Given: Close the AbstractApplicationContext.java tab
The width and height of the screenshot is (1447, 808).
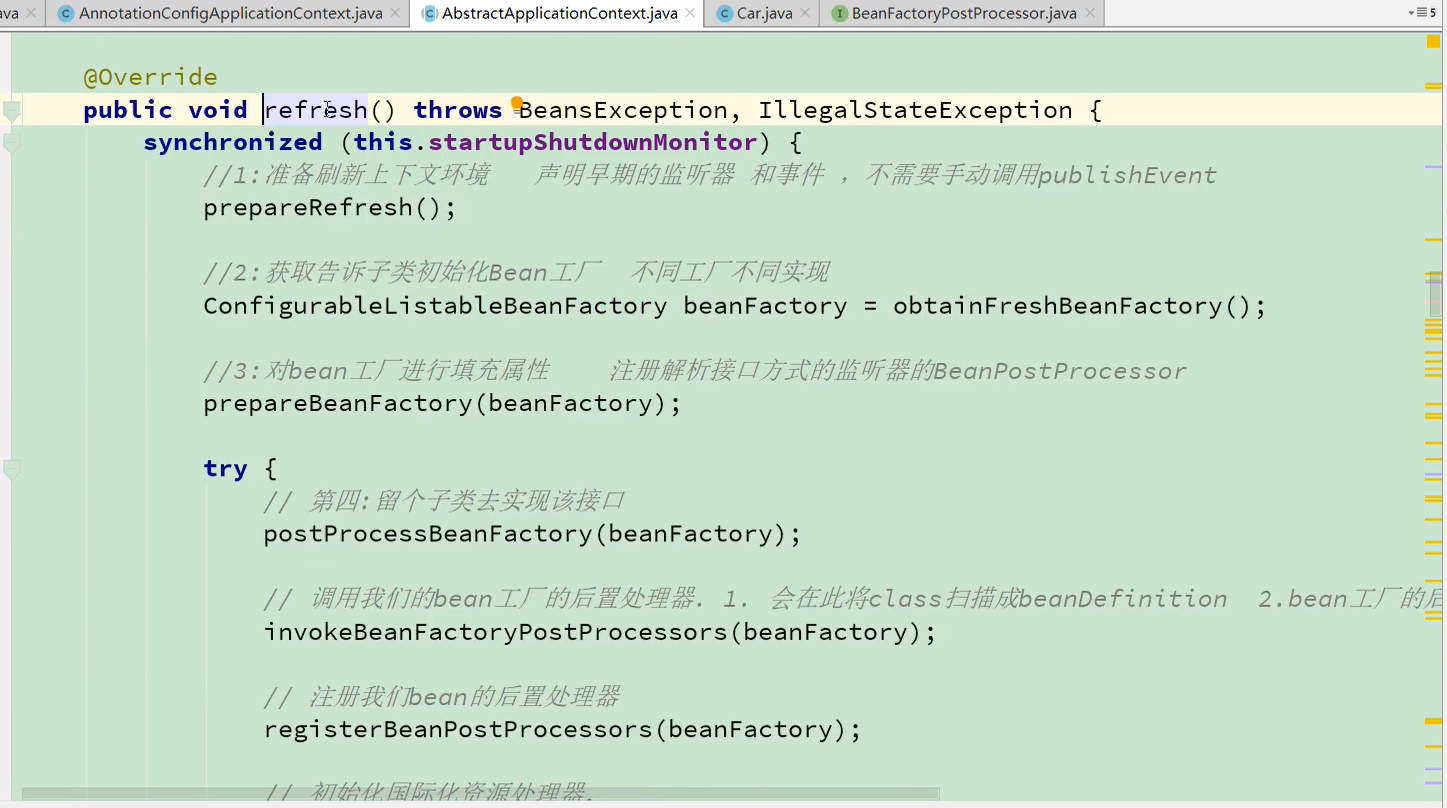Looking at the screenshot, I should [x=691, y=14].
